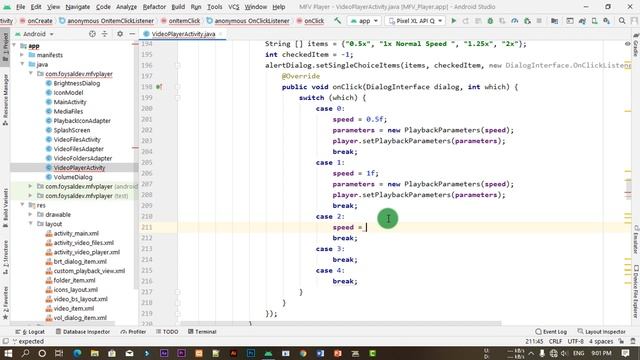Collapse the layout folder
Screen dimensions: 640x360
click(31, 224)
